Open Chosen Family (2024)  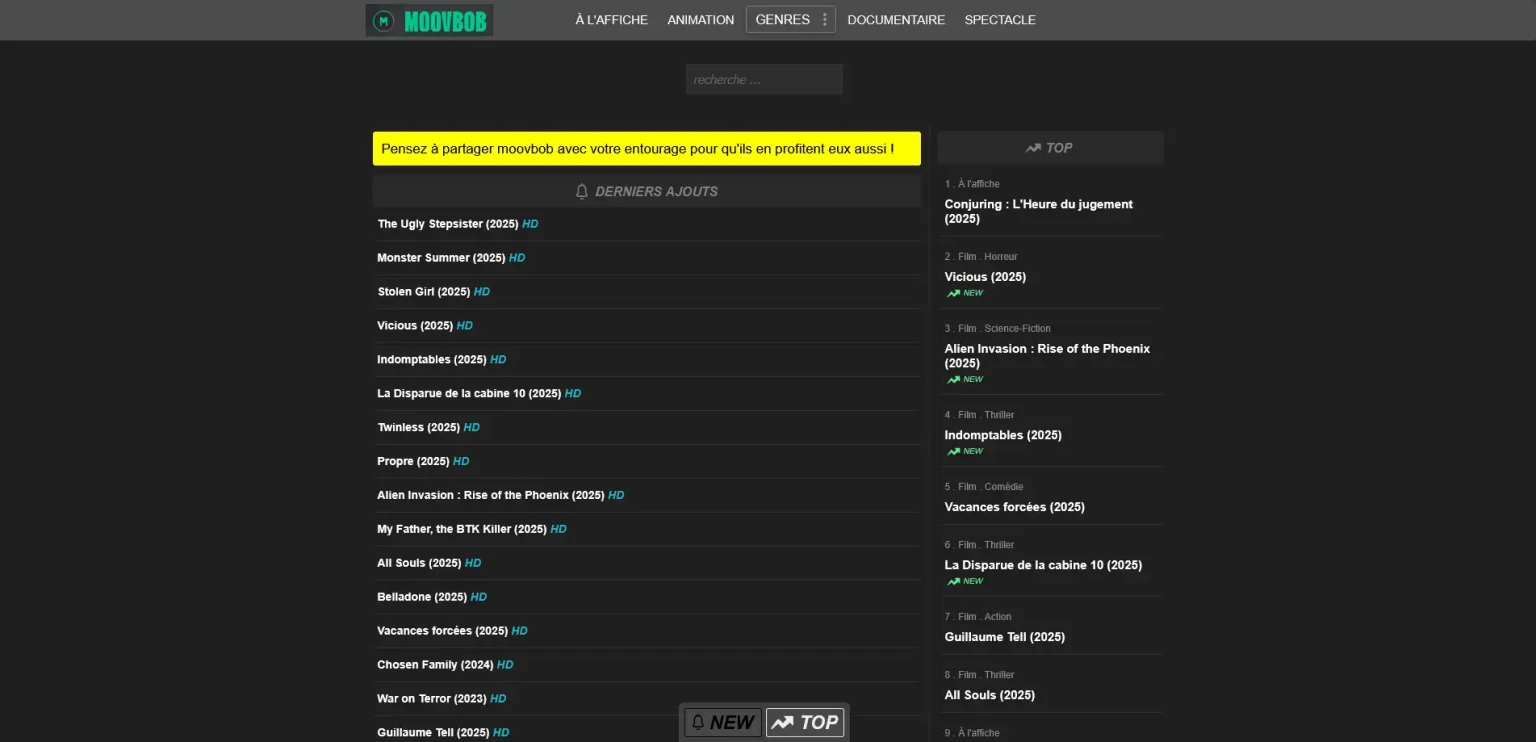[435, 666]
